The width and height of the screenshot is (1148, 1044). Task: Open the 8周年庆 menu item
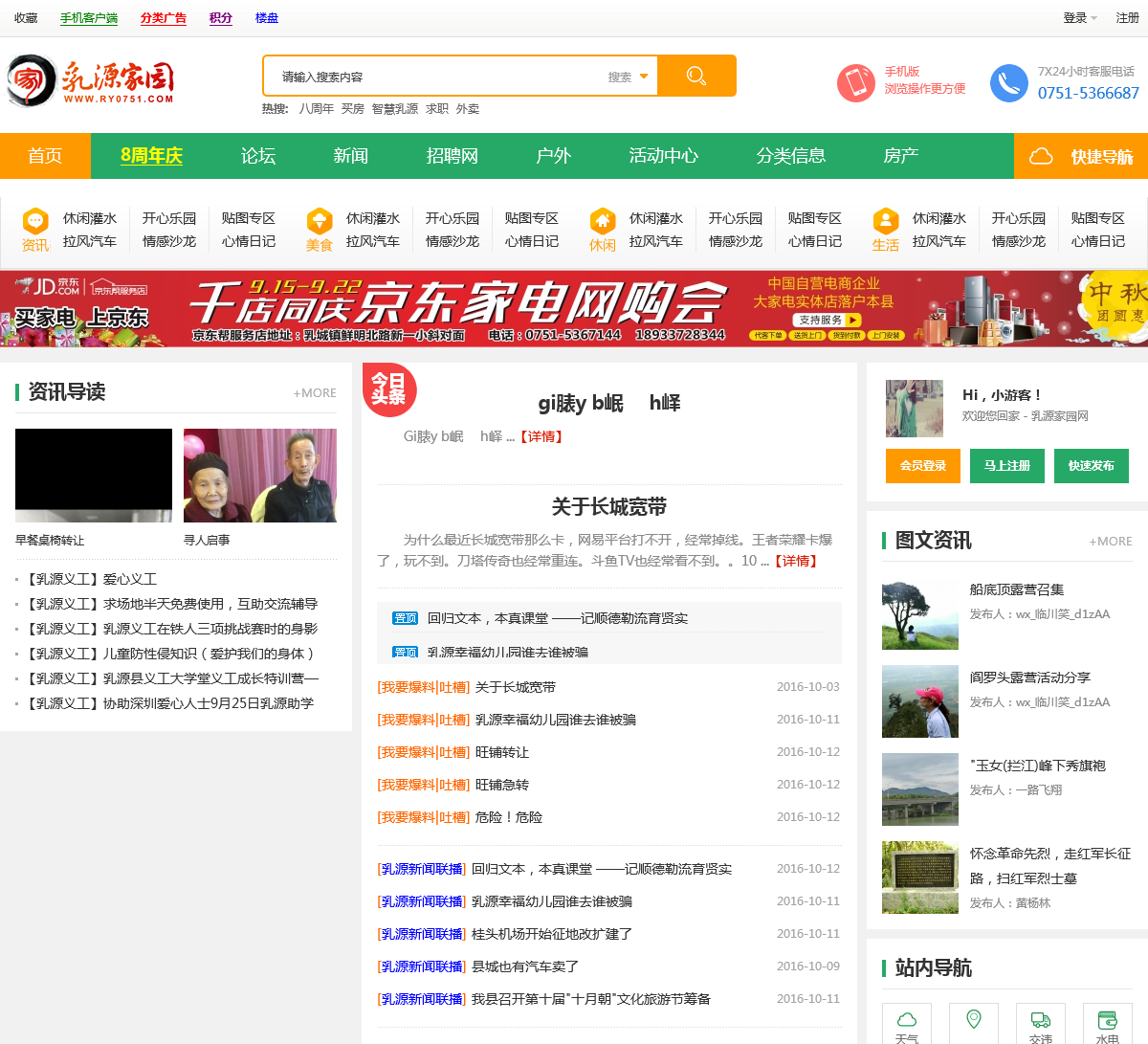point(151,156)
